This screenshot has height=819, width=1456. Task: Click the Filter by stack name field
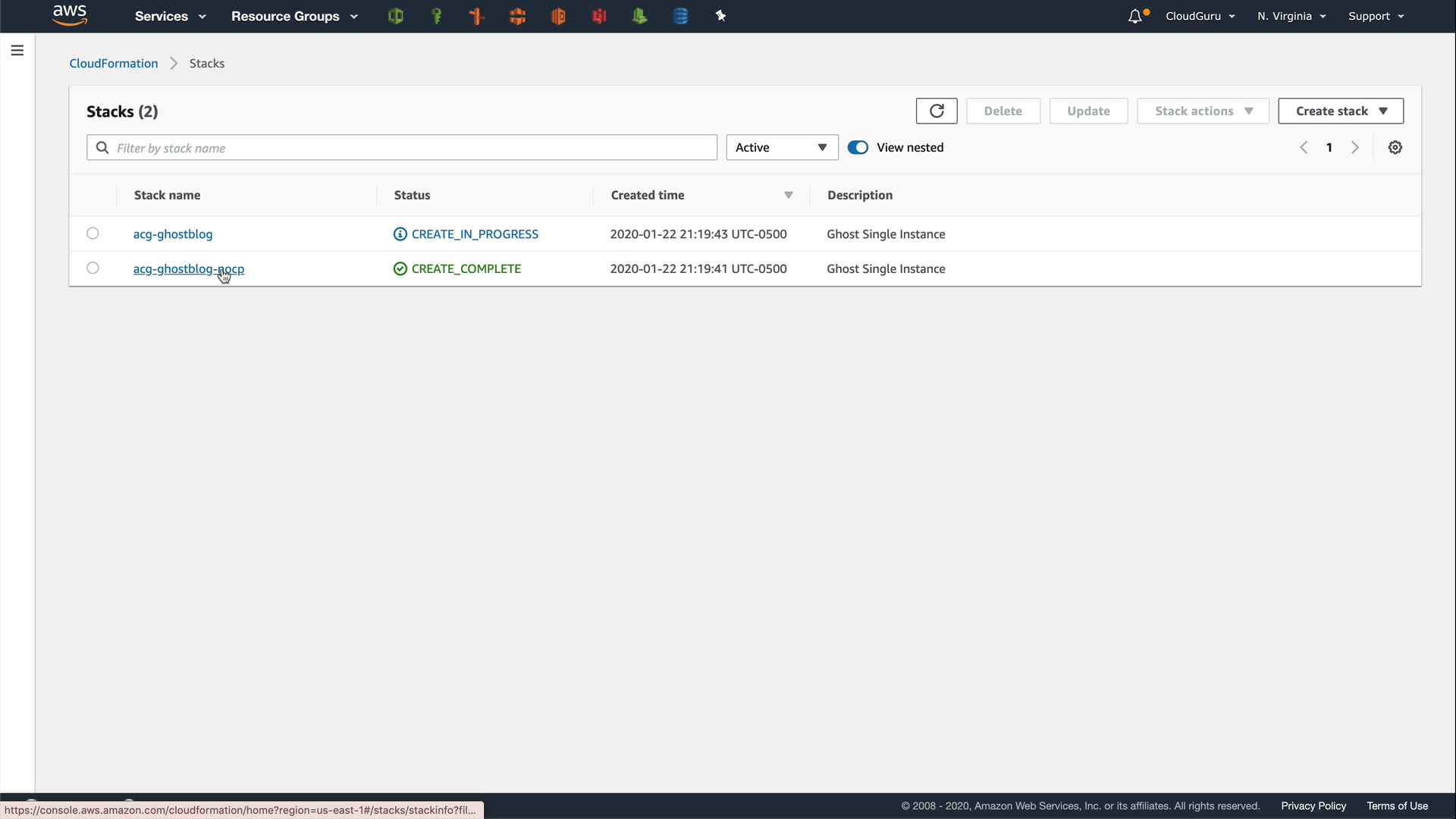coord(409,148)
